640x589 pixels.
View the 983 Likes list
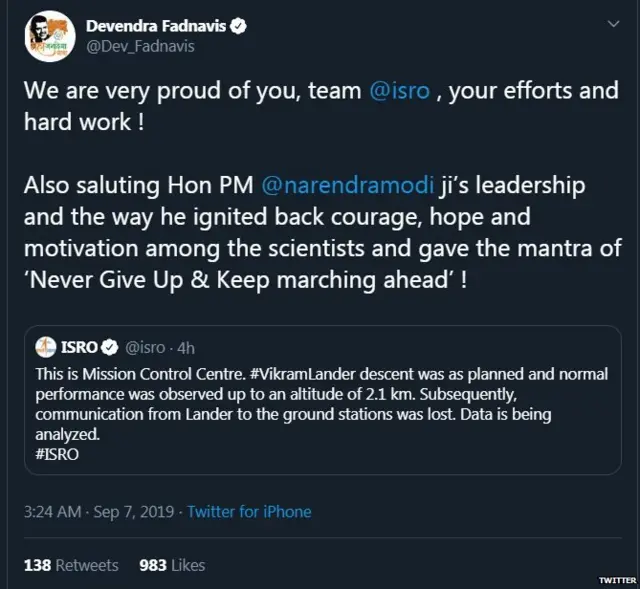pyautogui.click(x=173, y=565)
